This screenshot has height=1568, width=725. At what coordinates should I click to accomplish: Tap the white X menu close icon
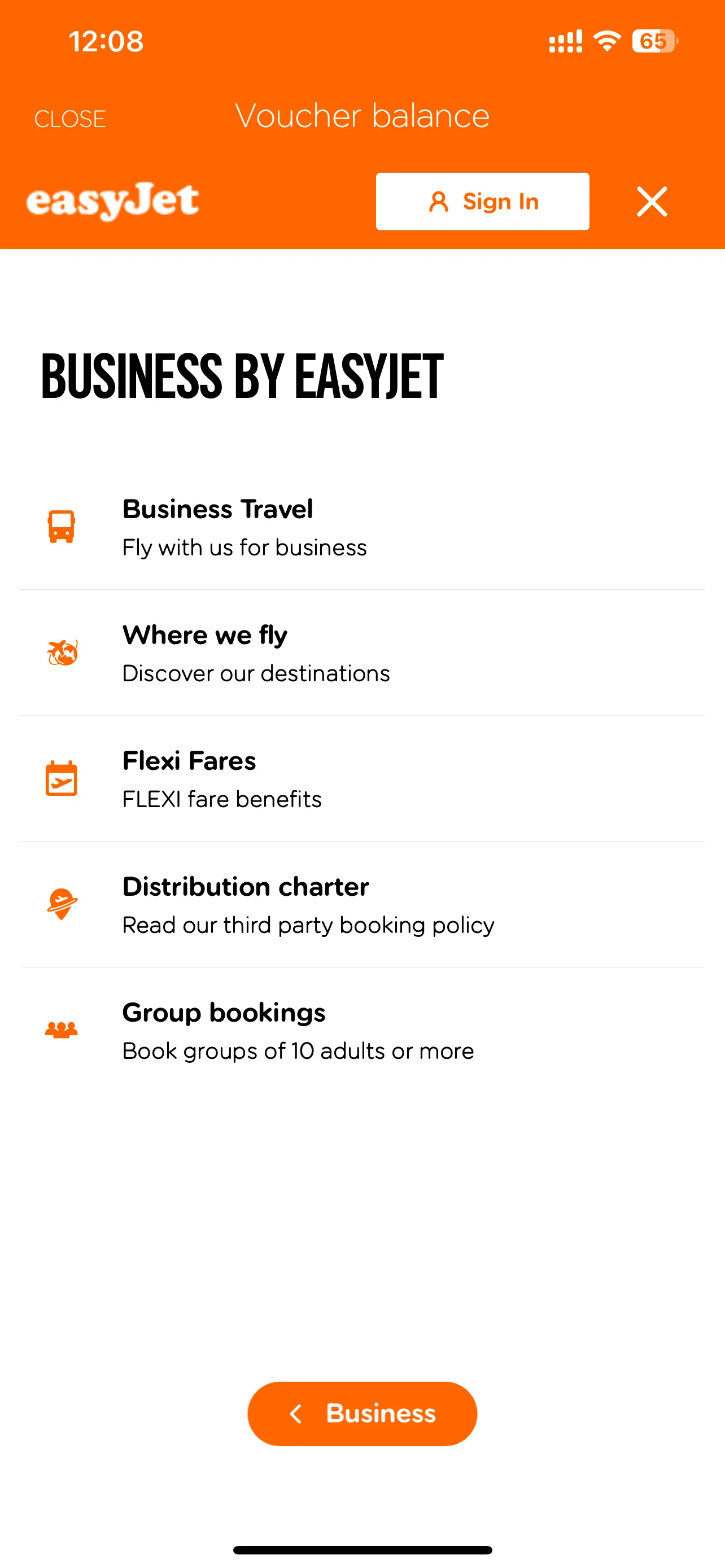pos(652,202)
